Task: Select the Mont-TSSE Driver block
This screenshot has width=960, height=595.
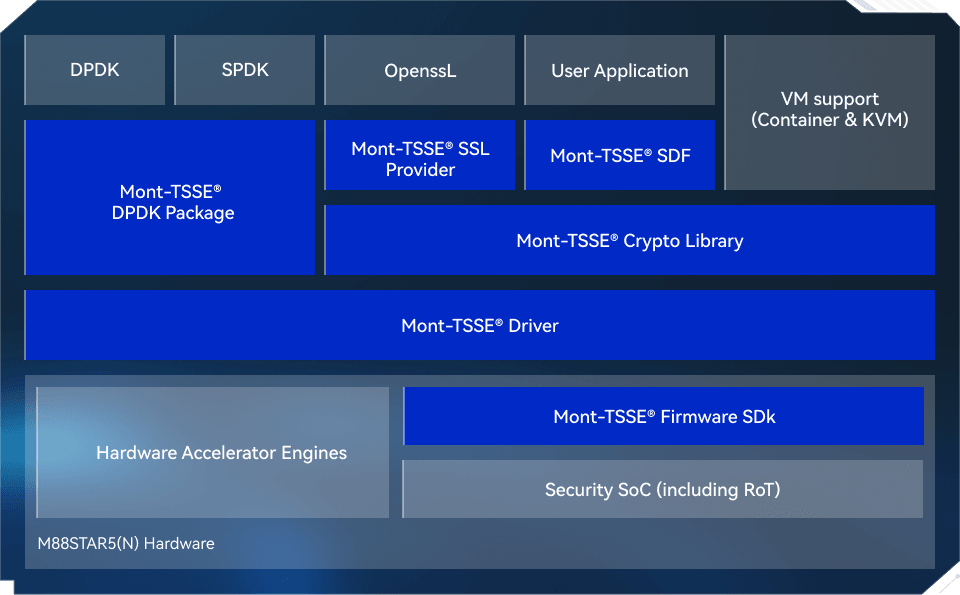Action: 479,325
